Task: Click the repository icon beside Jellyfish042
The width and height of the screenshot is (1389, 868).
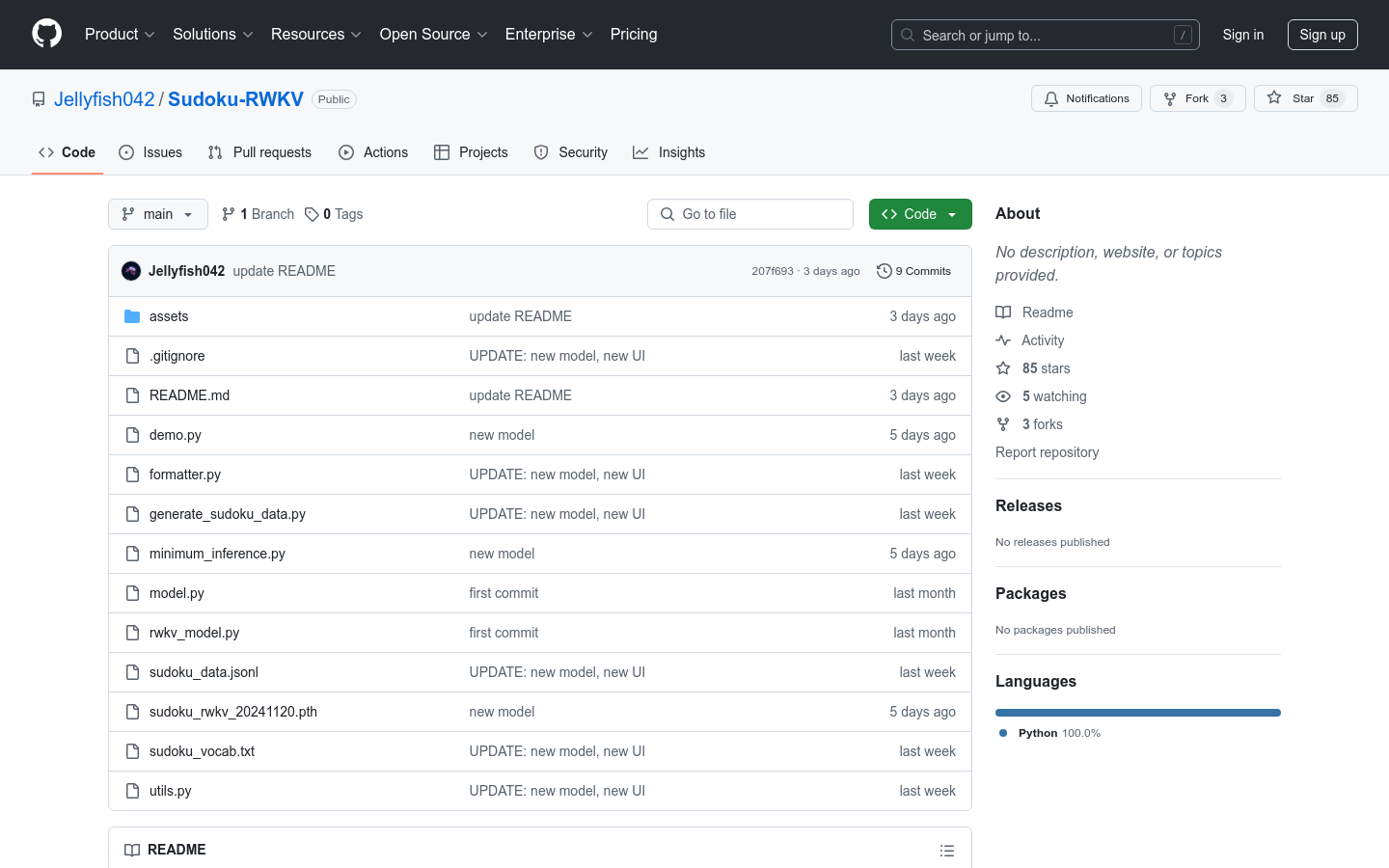Action: pyautogui.click(x=39, y=99)
